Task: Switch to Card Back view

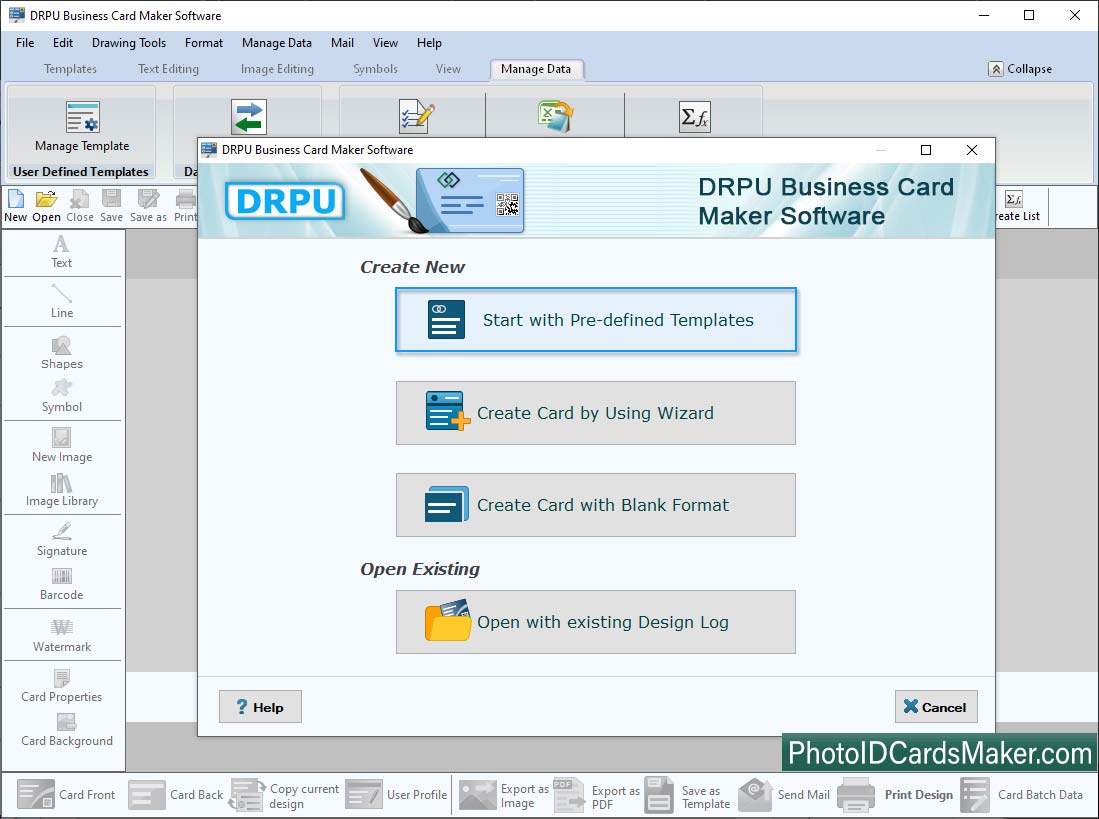Action: (x=176, y=794)
